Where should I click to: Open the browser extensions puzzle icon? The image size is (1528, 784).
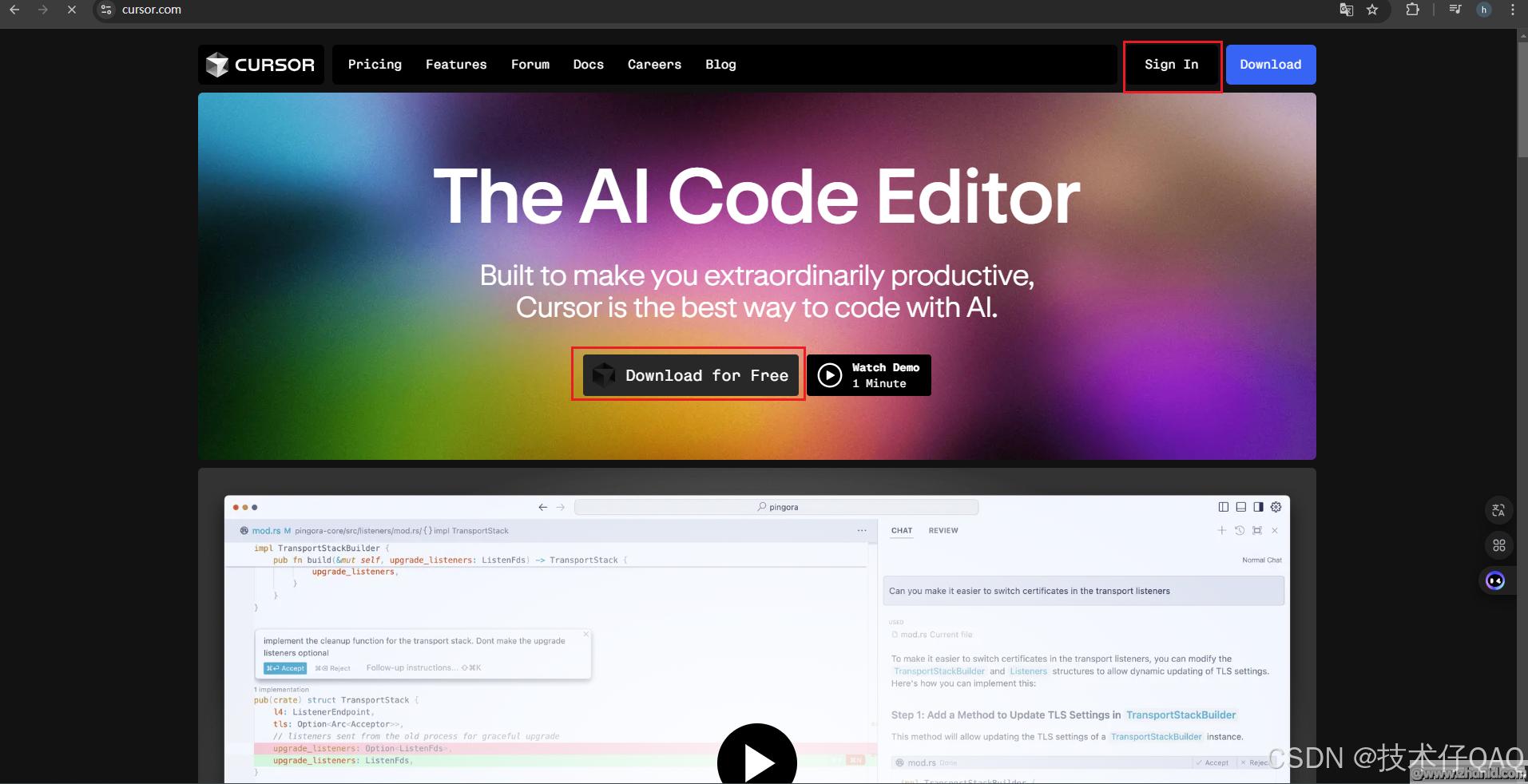[x=1412, y=10]
